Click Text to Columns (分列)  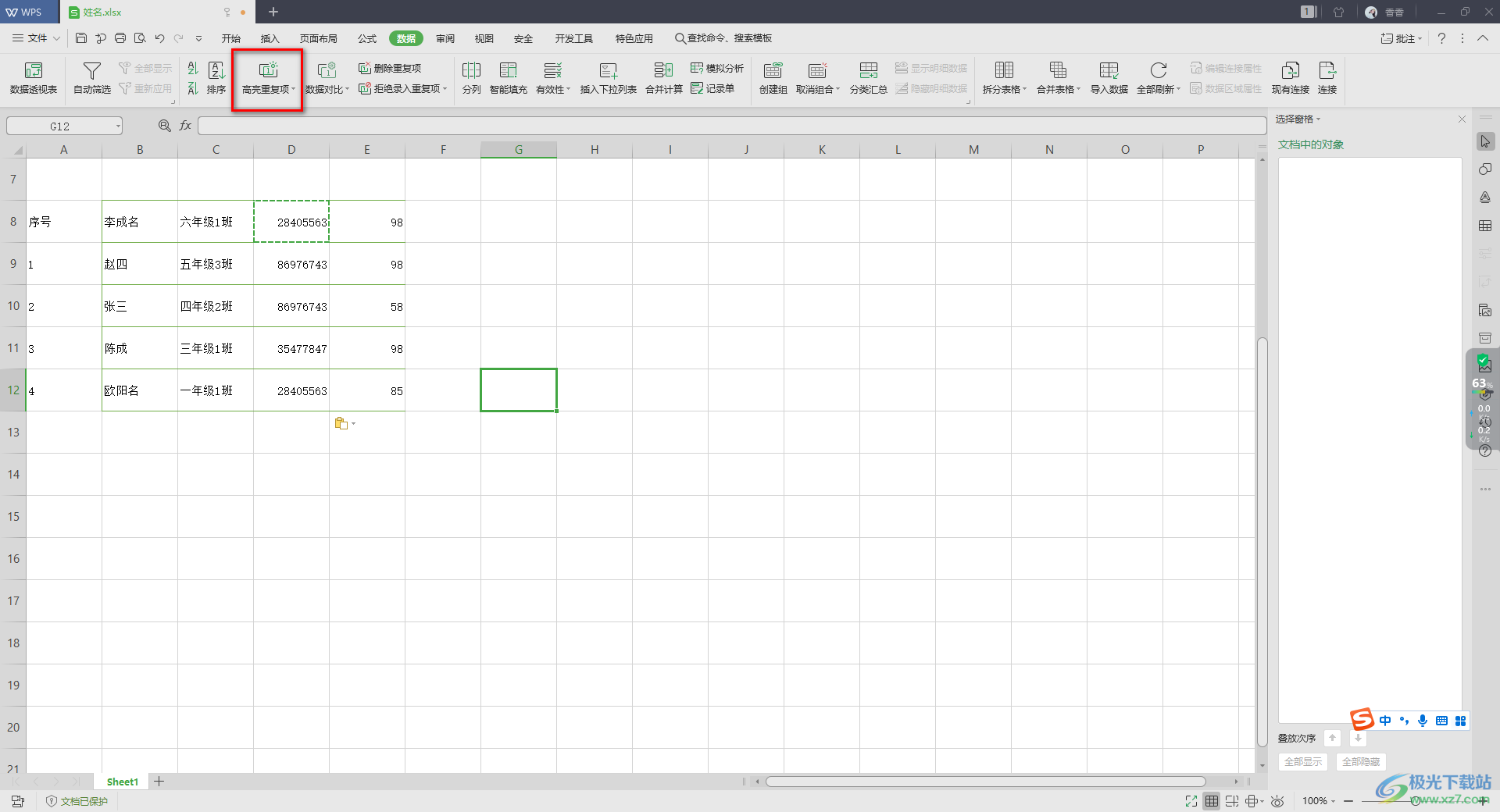pos(471,78)
